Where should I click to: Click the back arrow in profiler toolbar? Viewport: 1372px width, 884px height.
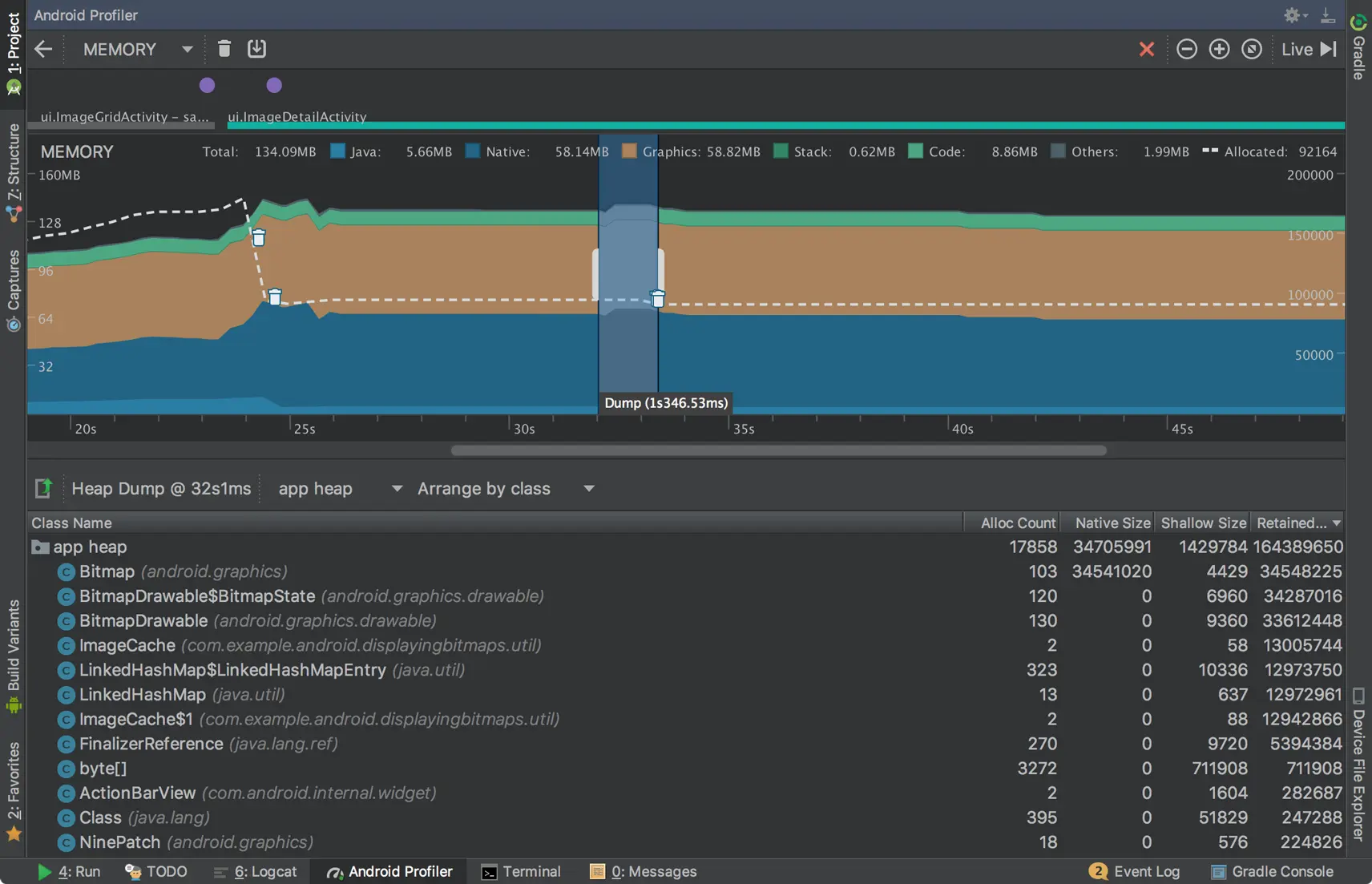click(43, 50)
